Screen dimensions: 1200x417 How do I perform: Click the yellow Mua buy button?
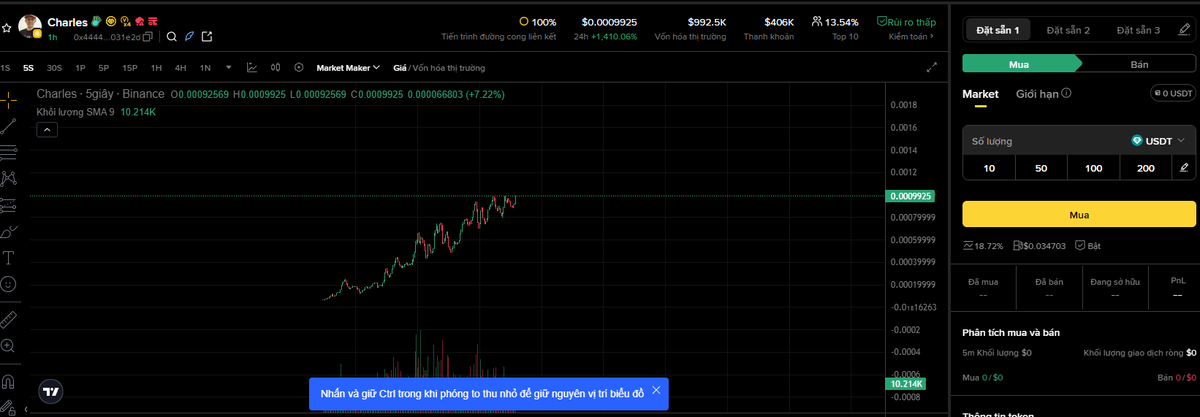(1079, 214)
